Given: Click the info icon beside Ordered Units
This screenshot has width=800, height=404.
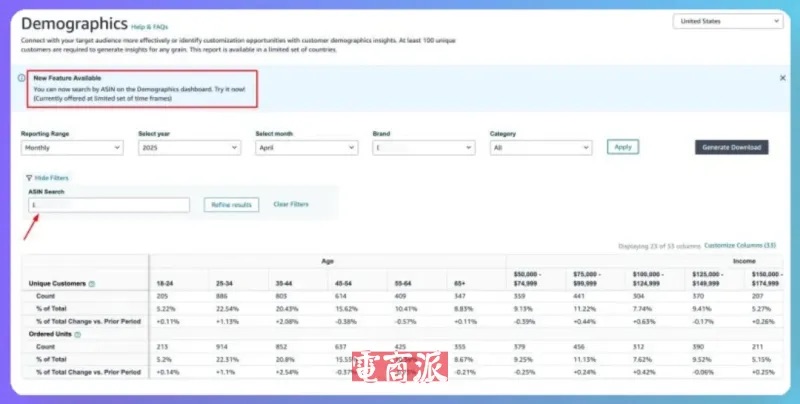Looking at the screenshot, I should 78,335.
